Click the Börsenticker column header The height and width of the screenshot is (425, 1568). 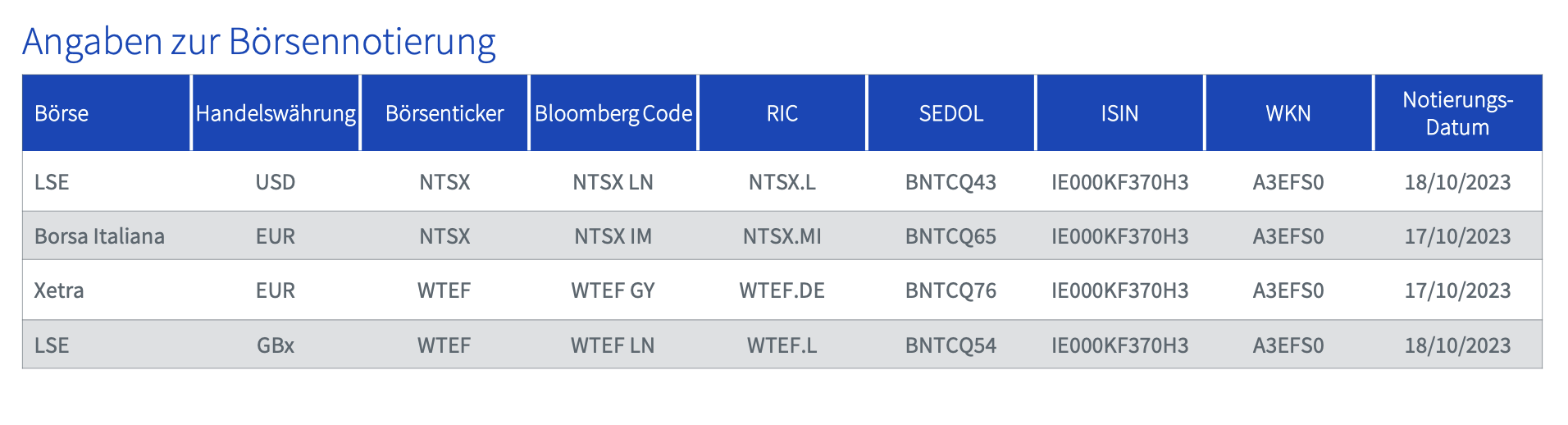pos(444,113)
